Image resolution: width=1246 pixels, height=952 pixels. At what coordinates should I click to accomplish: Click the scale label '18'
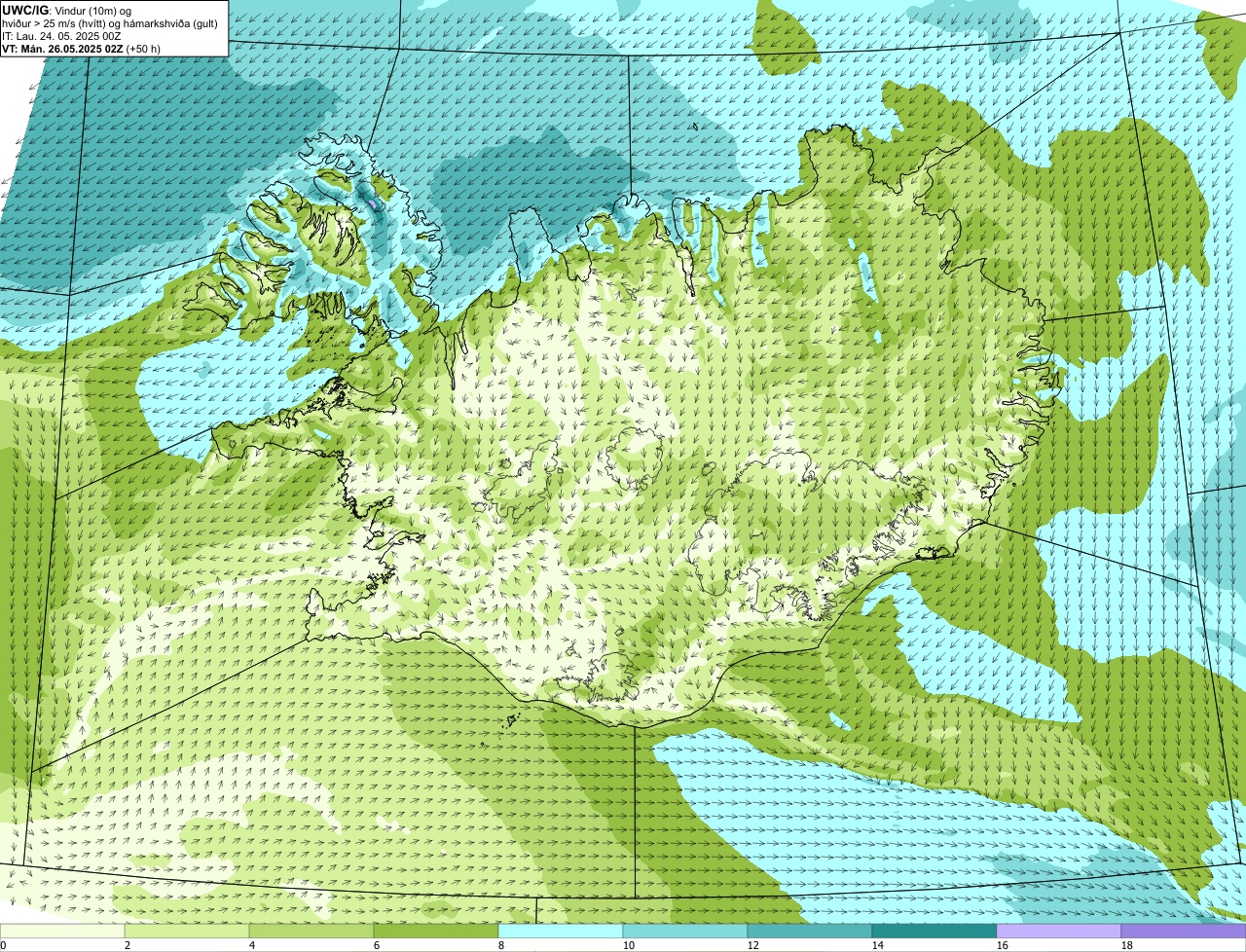coord(1126,945)
